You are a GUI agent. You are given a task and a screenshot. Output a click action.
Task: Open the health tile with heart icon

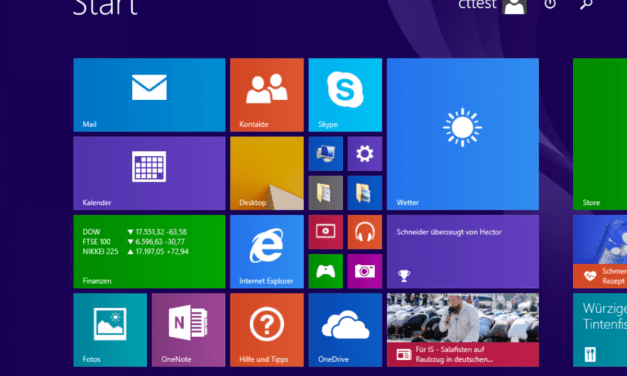(x=600, y=252)
